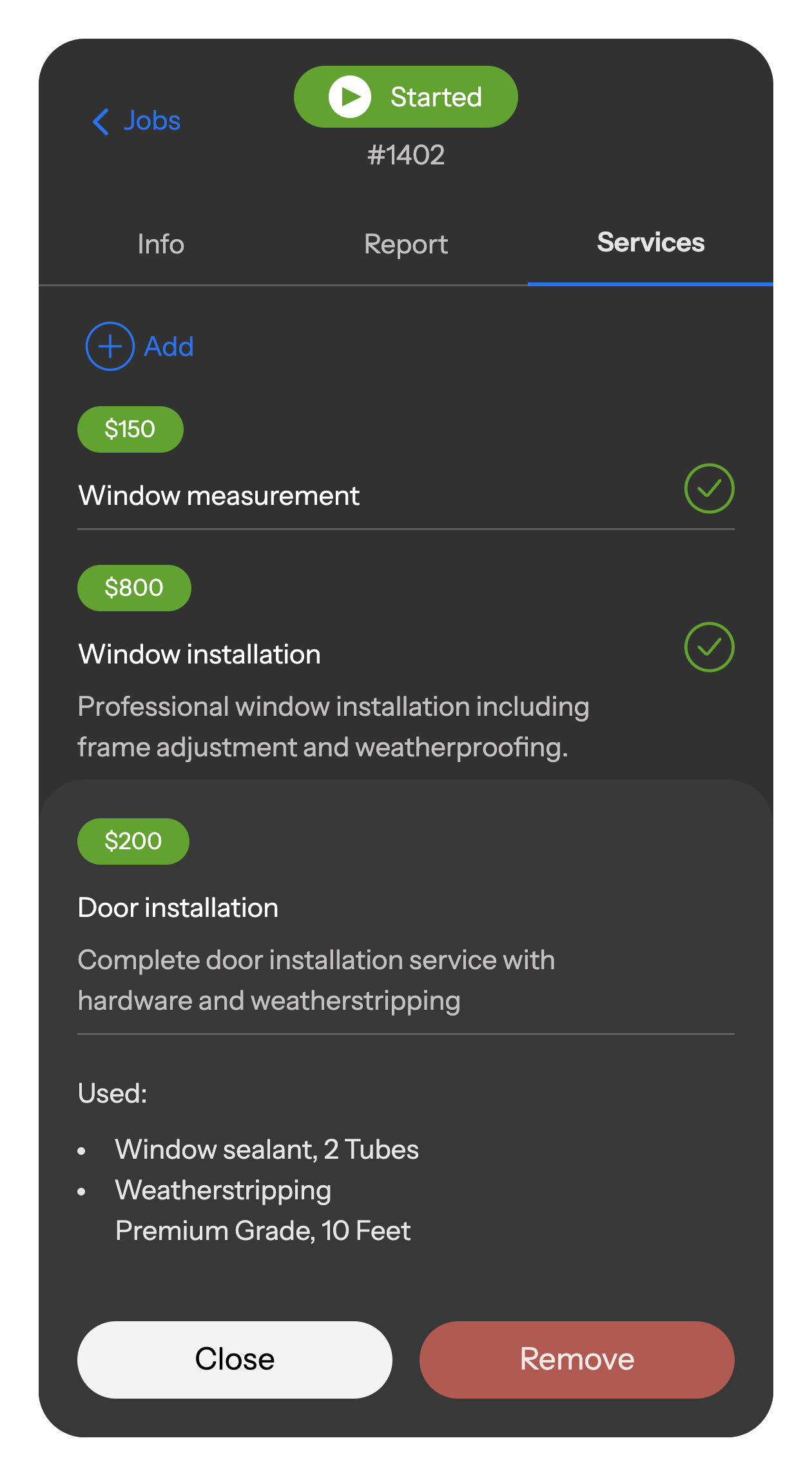
Task: Click the green Started status pill
Action: click(x=406, y=97)
